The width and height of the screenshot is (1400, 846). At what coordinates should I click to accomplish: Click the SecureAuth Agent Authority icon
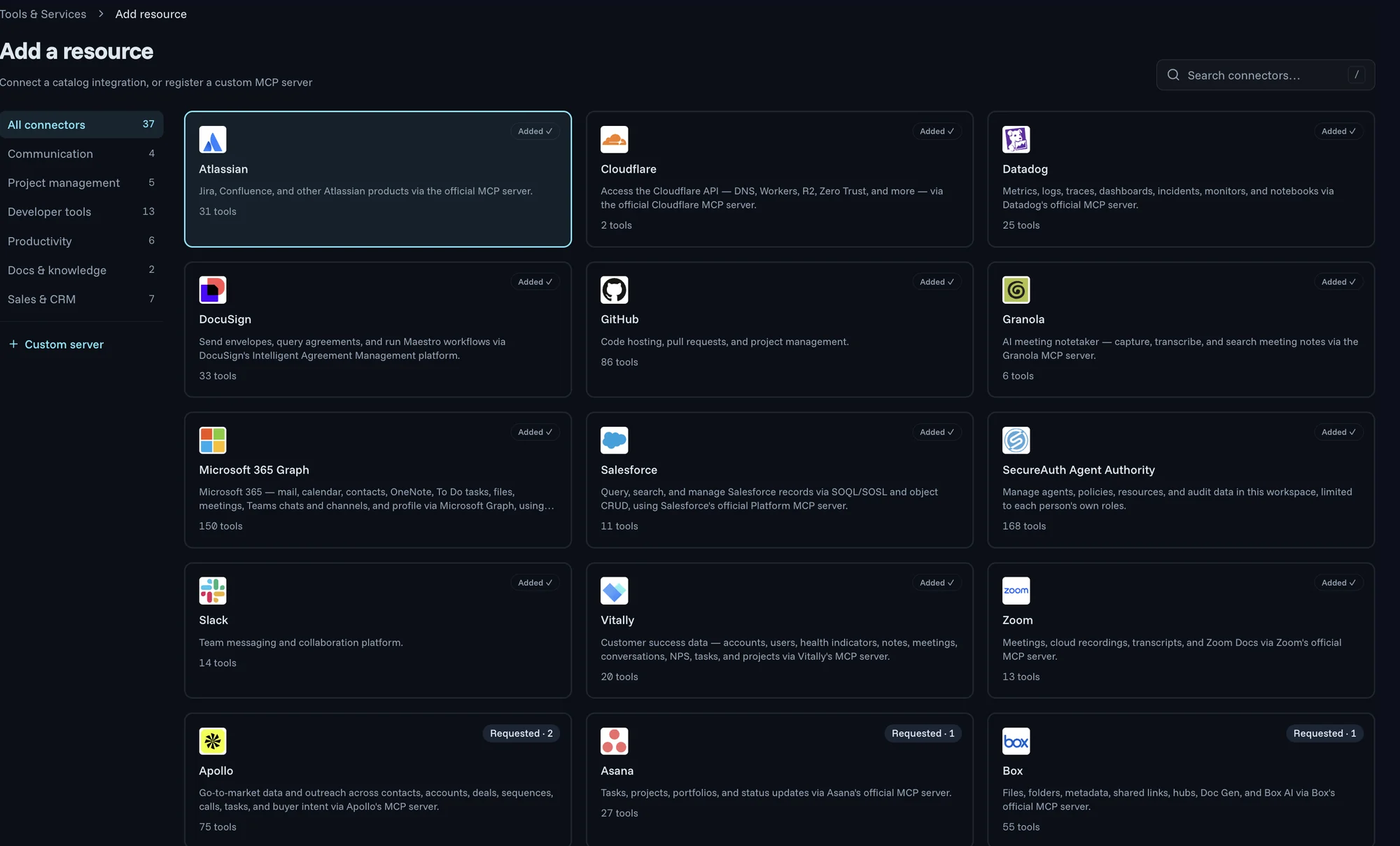1016,440
